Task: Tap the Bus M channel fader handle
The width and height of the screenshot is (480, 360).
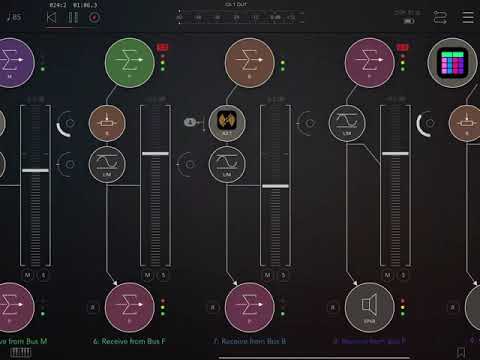Action: coord(35,170)
